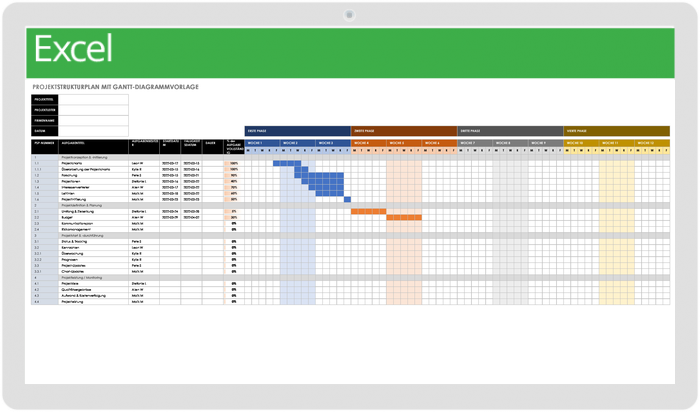Click the single blue Gantt cell in Projektinitiierung row

point(347,200)
